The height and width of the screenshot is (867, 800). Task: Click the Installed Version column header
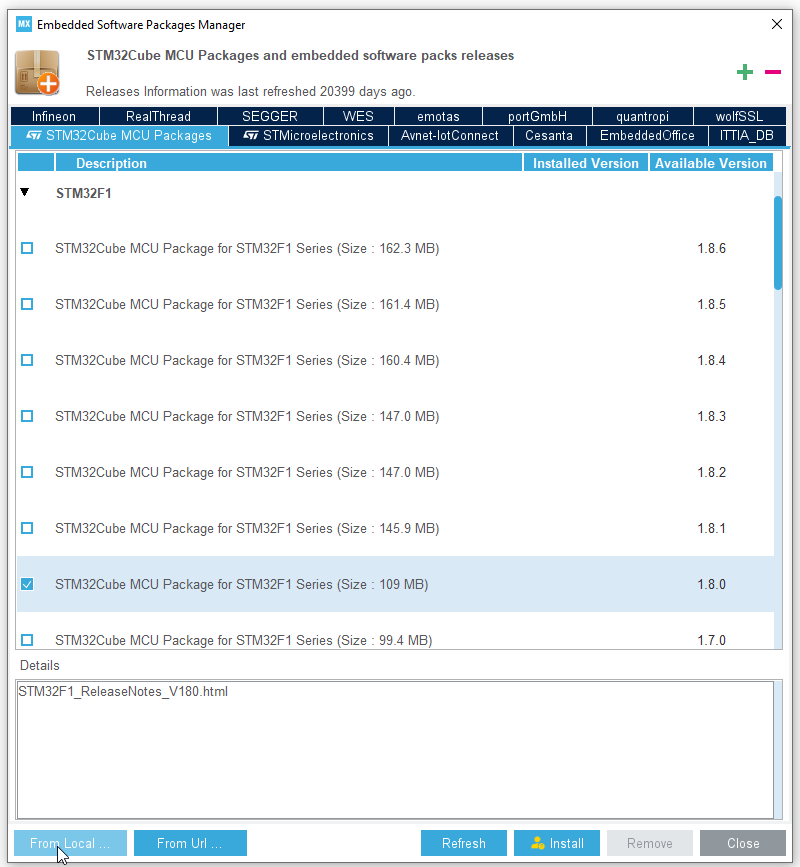[585, 163]
